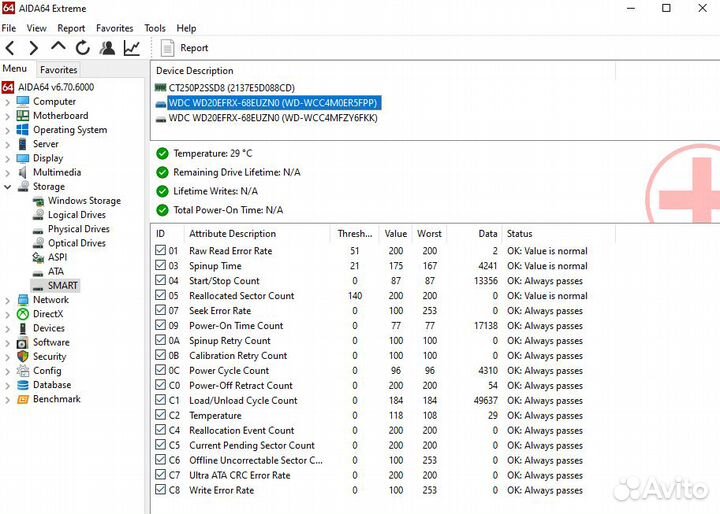
Task: Open the Tools menu
Action: coord(155,29)
